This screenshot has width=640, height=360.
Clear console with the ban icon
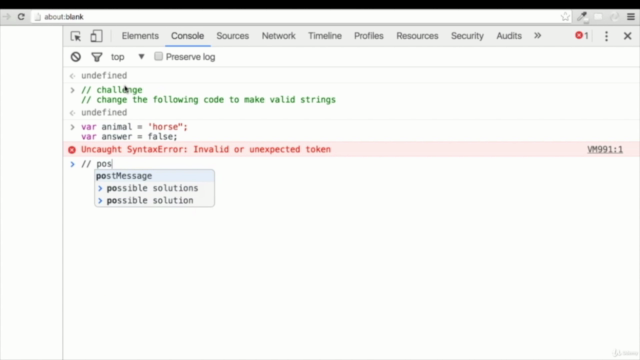click(x=76, y=57)
